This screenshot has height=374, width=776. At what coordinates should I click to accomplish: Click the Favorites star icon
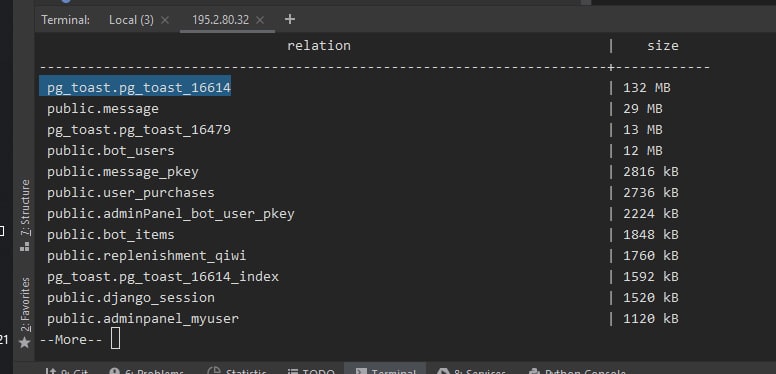click(25, 342)
